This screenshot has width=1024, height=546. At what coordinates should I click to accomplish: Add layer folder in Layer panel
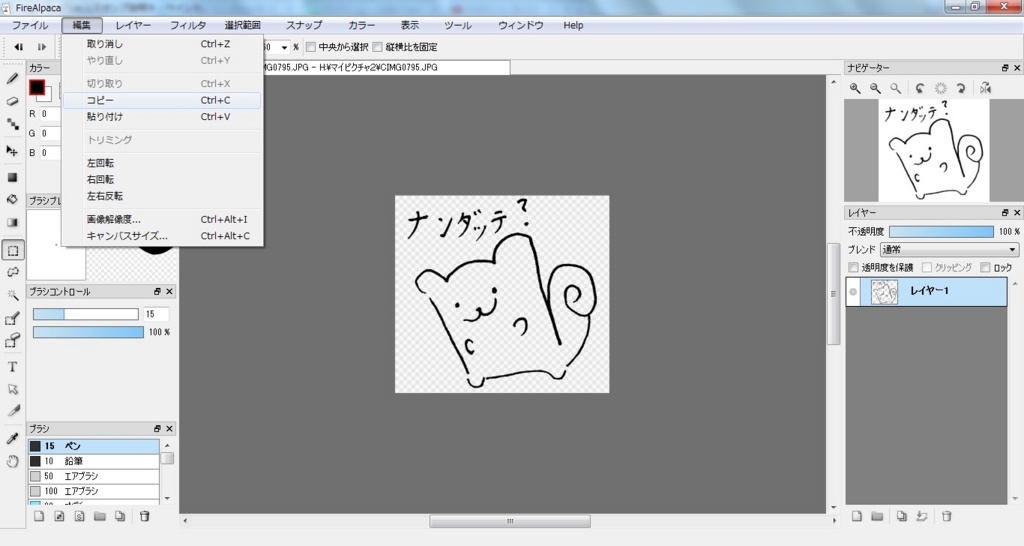(x=877, y=516)
